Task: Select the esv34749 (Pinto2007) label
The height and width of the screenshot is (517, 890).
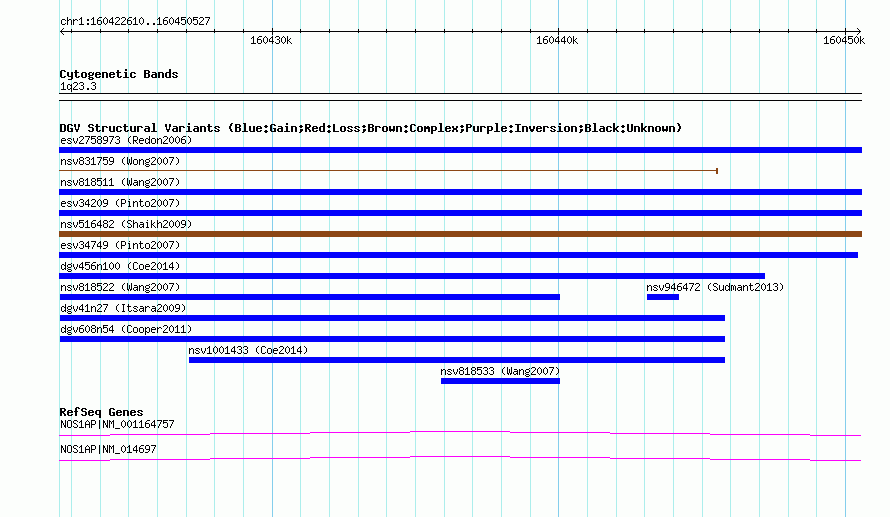Action: 120,245
